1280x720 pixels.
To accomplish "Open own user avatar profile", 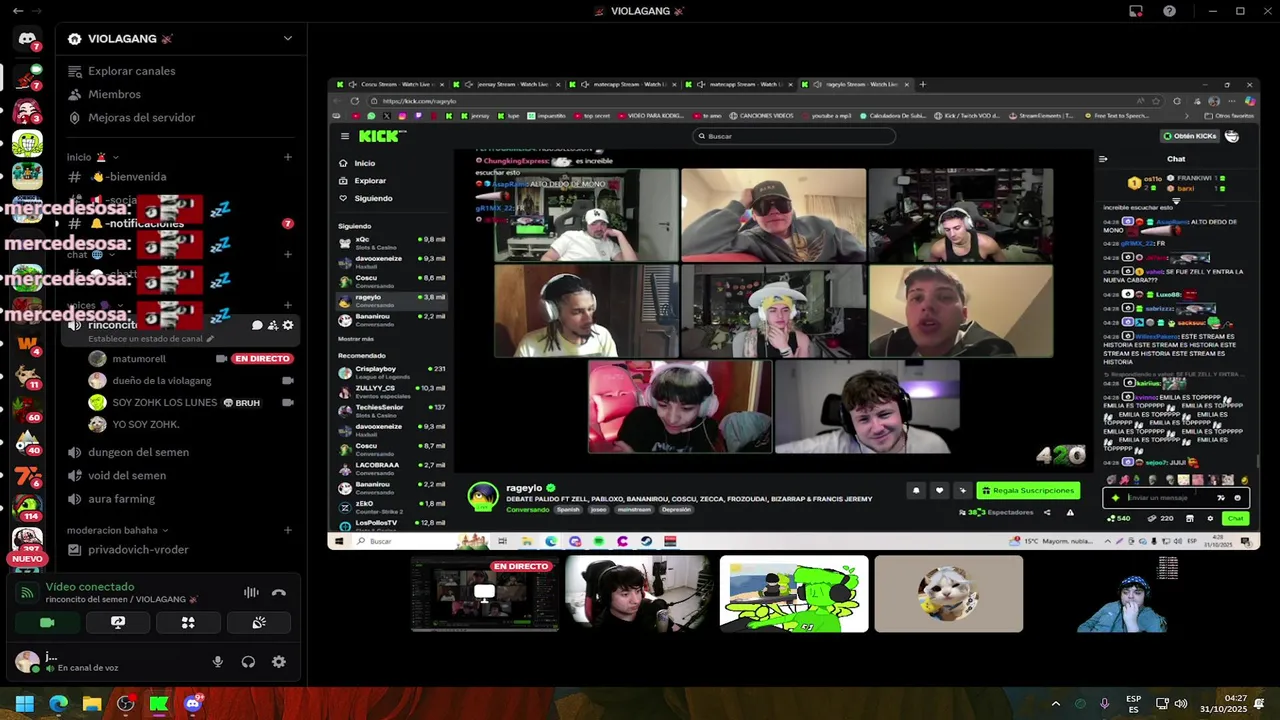I will pos(27,661).
